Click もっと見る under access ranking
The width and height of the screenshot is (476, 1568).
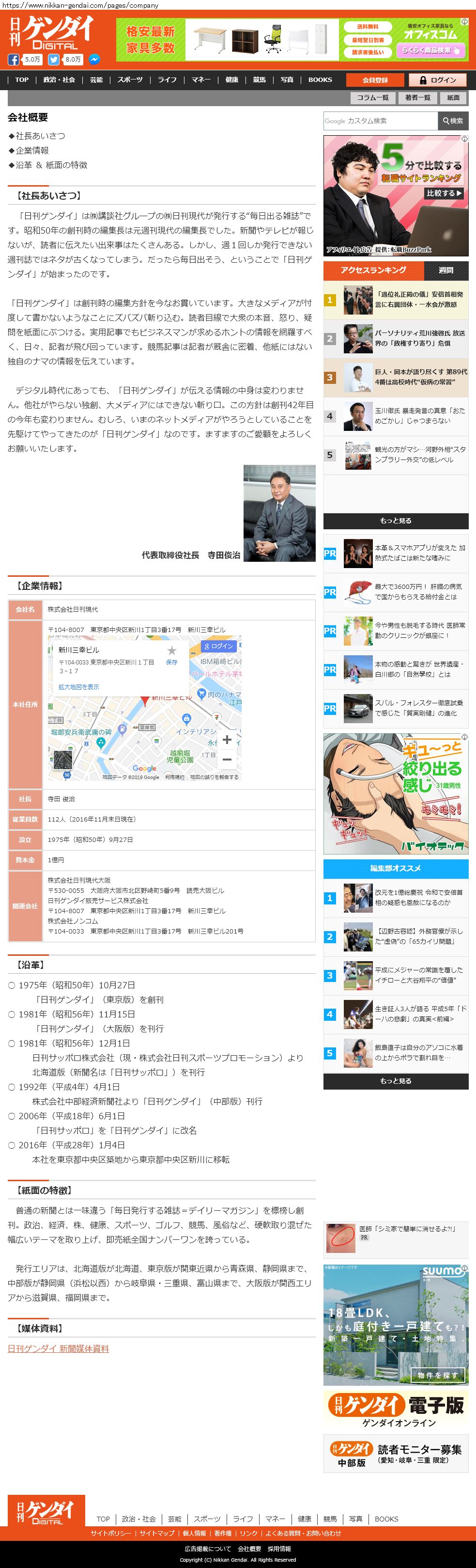(x=396, y=521)
